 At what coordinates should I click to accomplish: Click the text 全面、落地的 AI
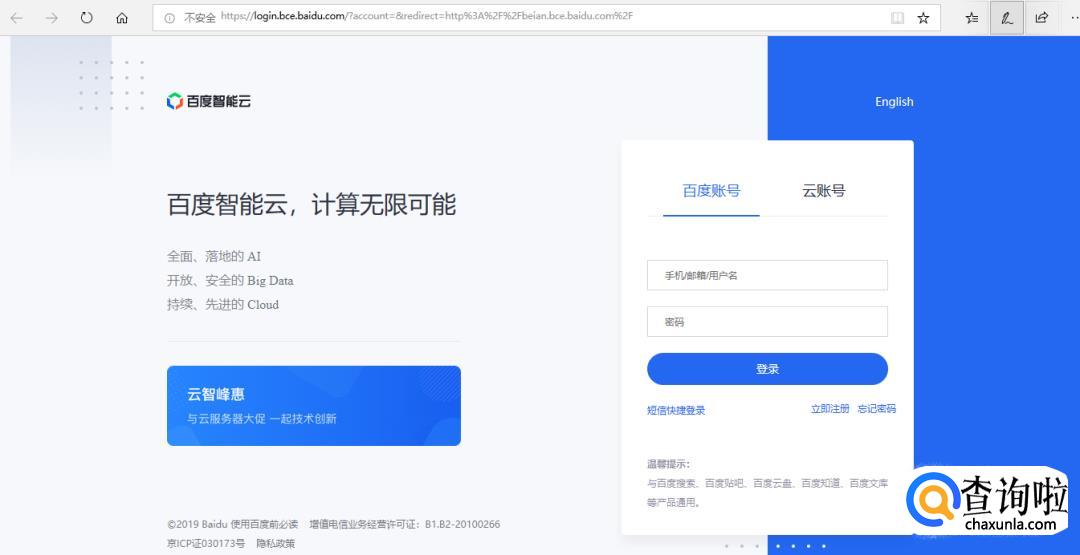(214, 256)
